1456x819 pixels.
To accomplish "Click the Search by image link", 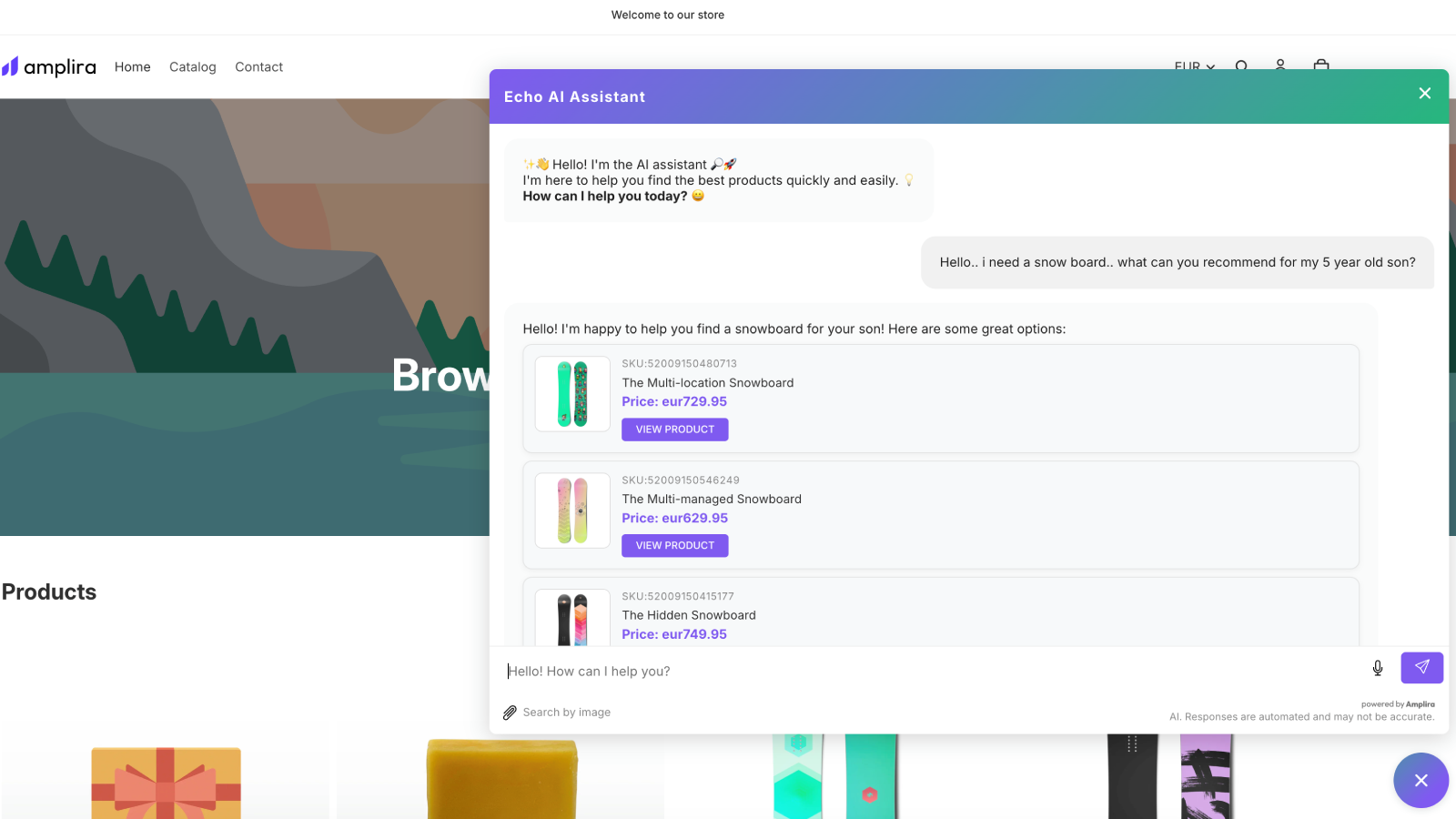I will pos(567,713).
